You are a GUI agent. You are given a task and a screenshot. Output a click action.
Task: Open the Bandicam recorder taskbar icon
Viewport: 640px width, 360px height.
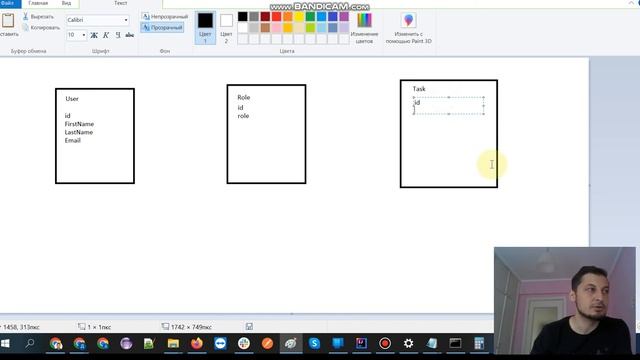(x=384, y=343)
